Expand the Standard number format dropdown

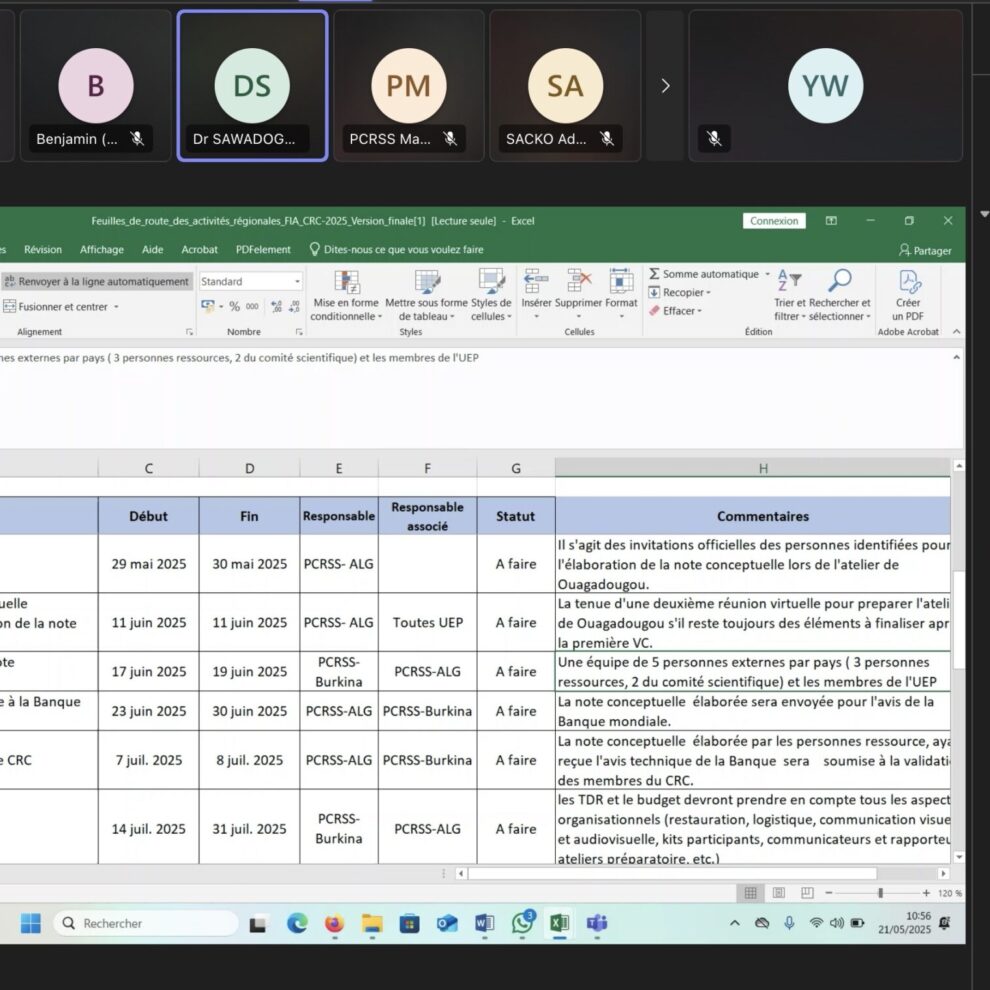[x=297, y=282]
